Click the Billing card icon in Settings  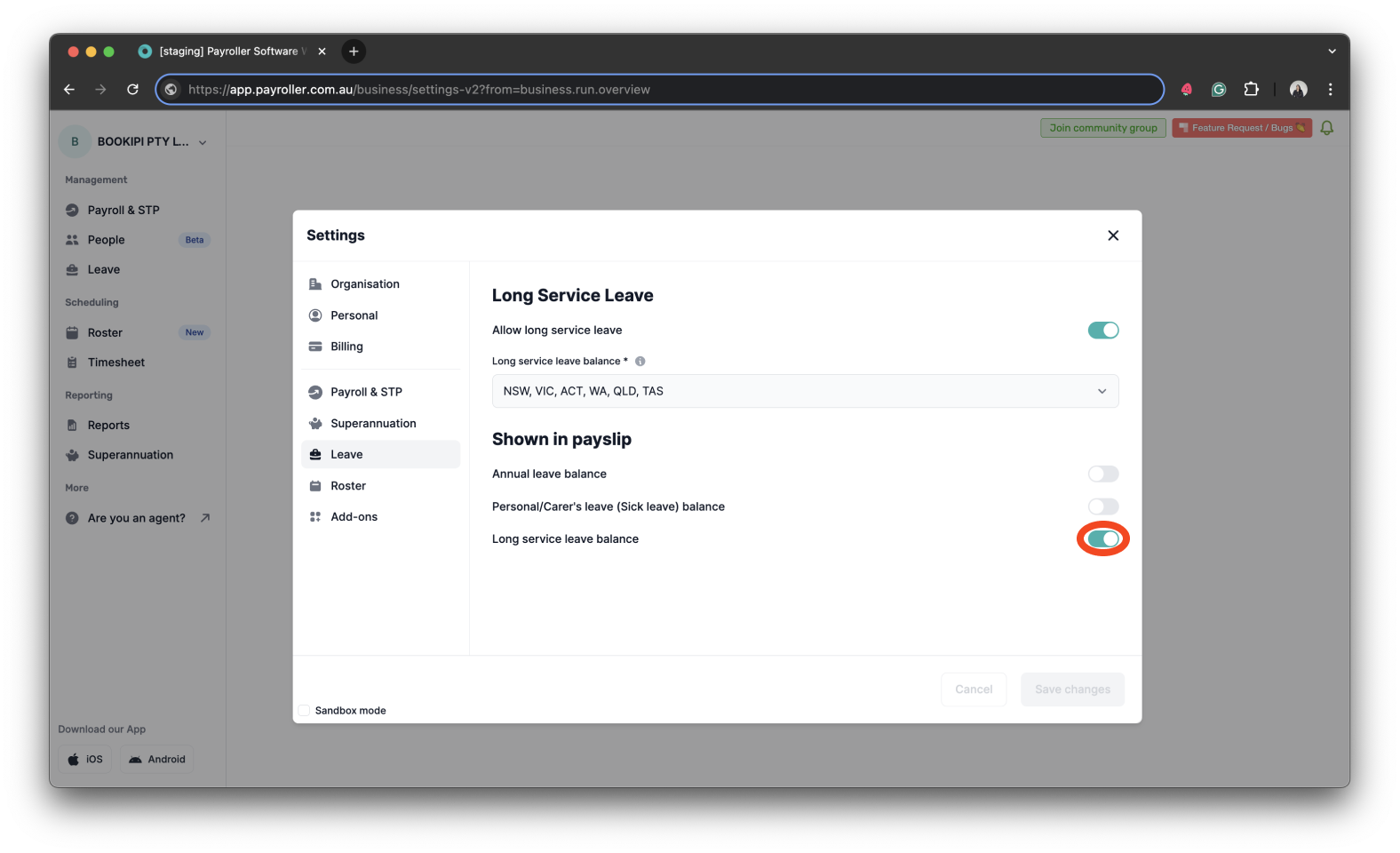315,347
